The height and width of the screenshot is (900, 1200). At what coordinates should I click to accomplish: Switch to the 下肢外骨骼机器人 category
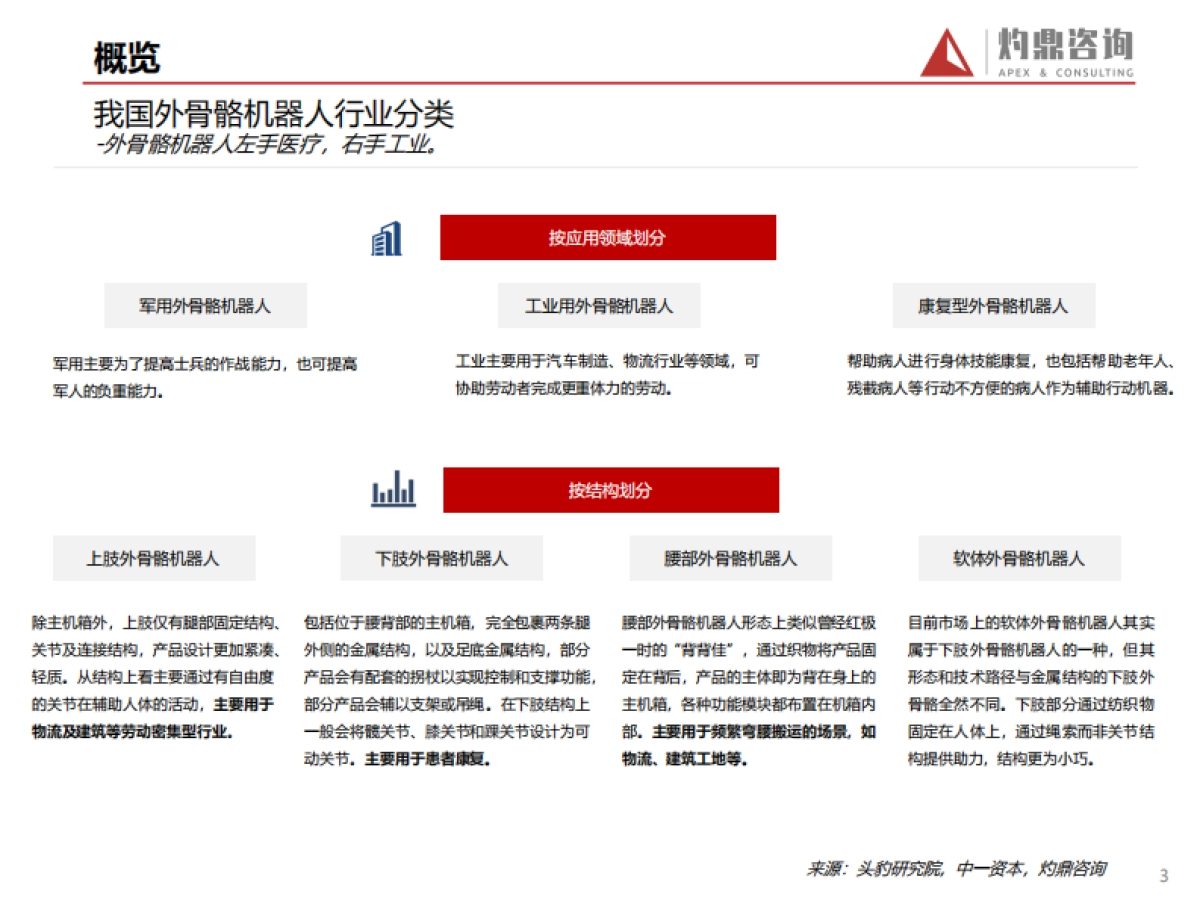(x=445, y=558)
